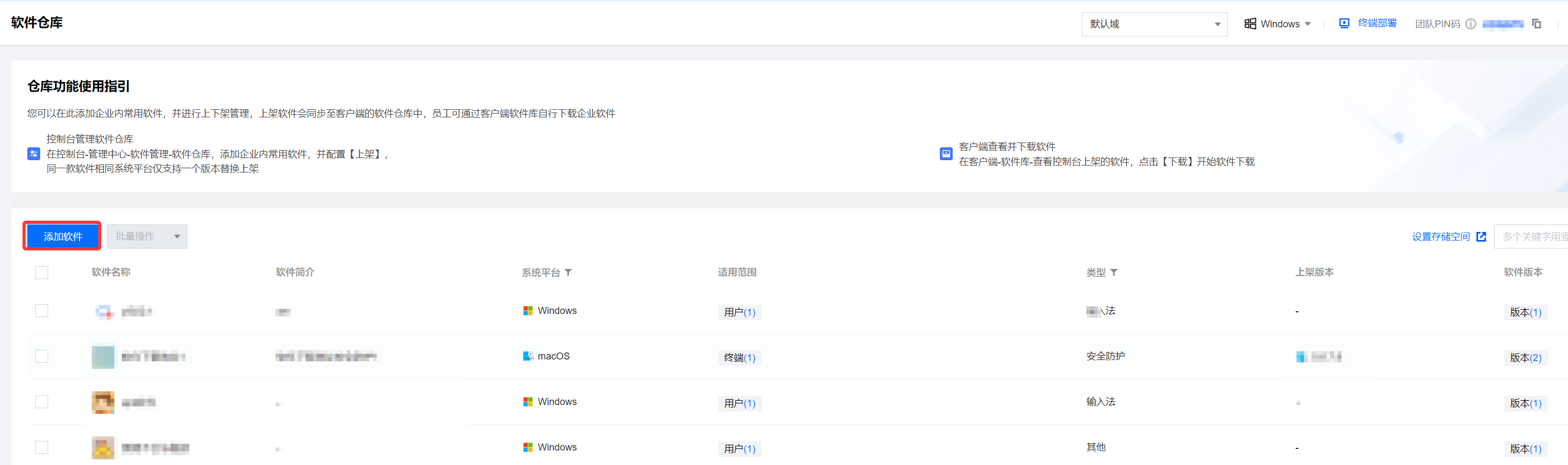
Task: Click 终端(1) scope tag in macOS row
Action: click(x=739, y=357)
